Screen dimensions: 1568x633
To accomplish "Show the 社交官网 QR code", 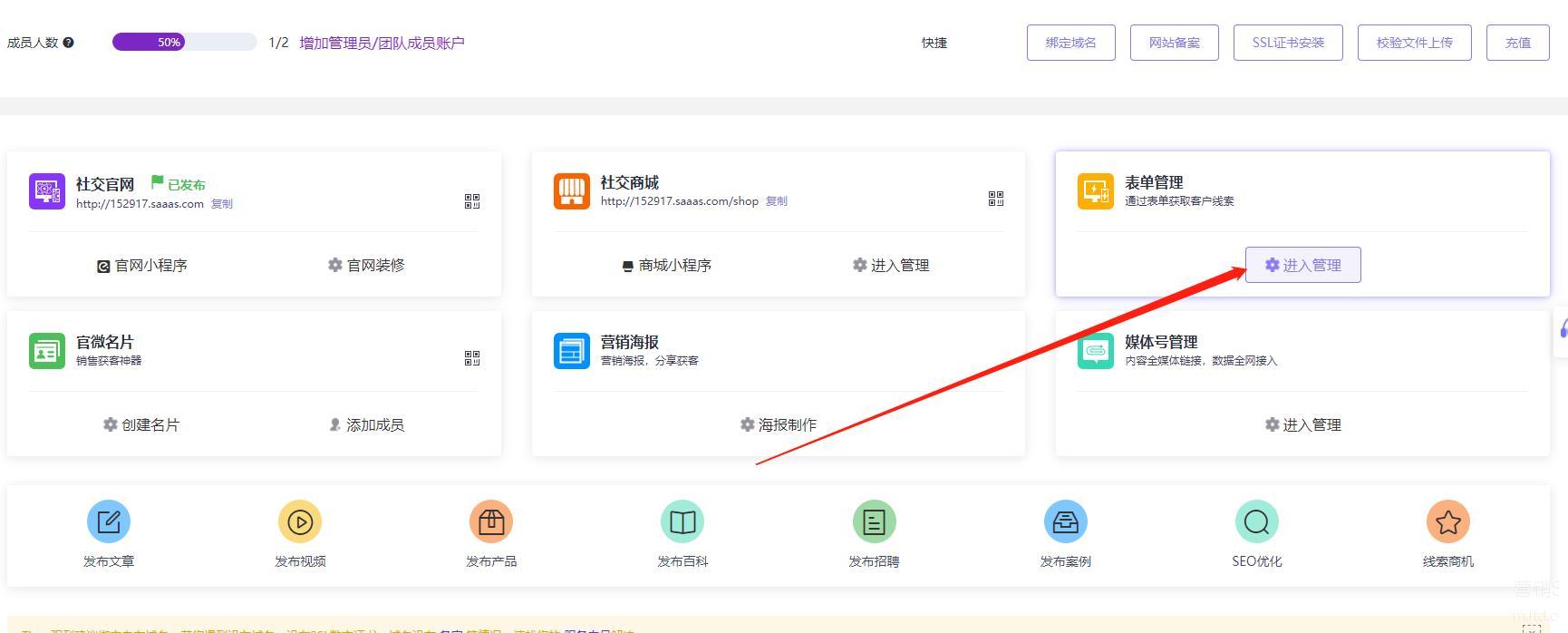I will [x=472, y=201].
